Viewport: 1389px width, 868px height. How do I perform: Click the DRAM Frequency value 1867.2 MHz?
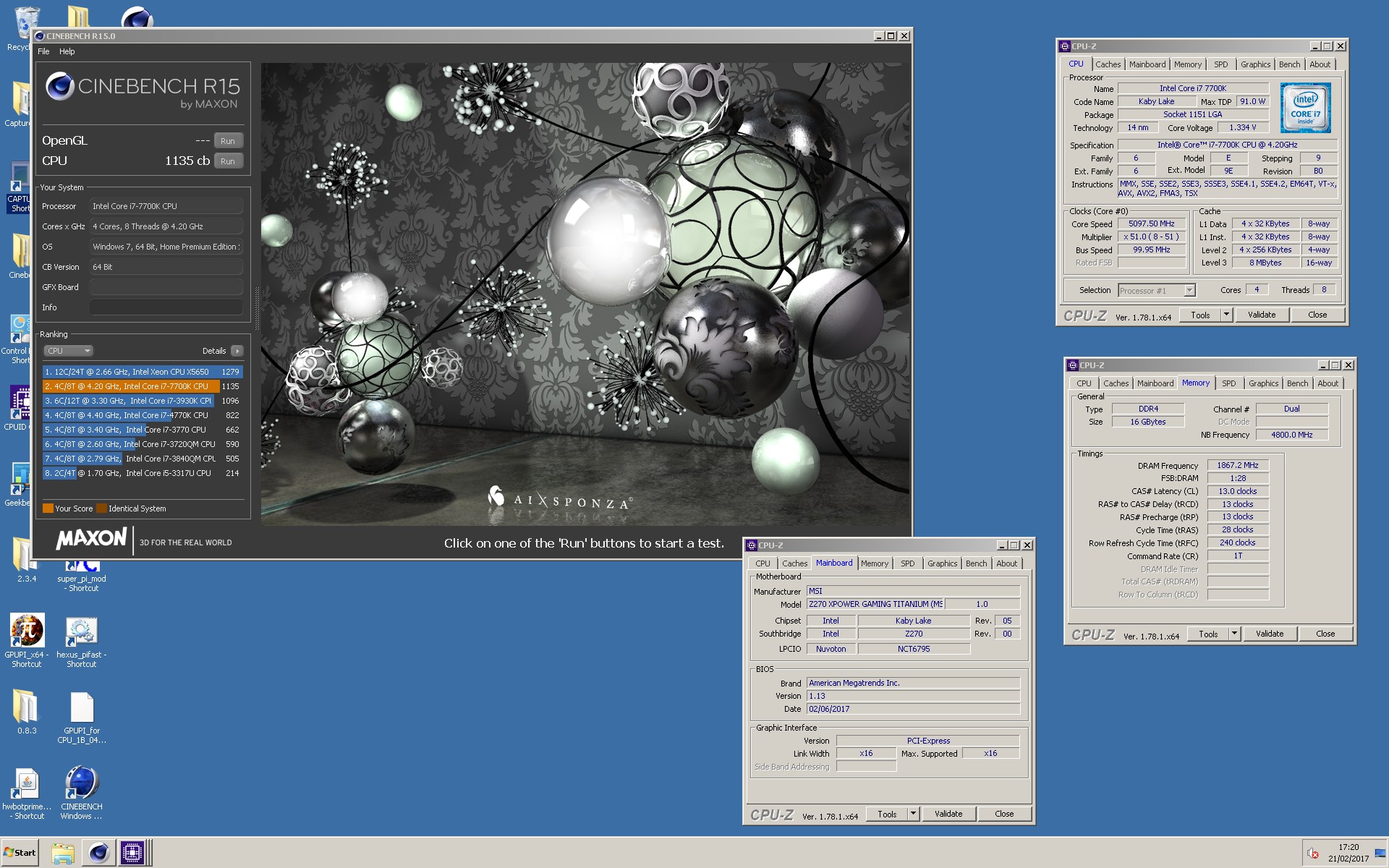(1237, 466)
